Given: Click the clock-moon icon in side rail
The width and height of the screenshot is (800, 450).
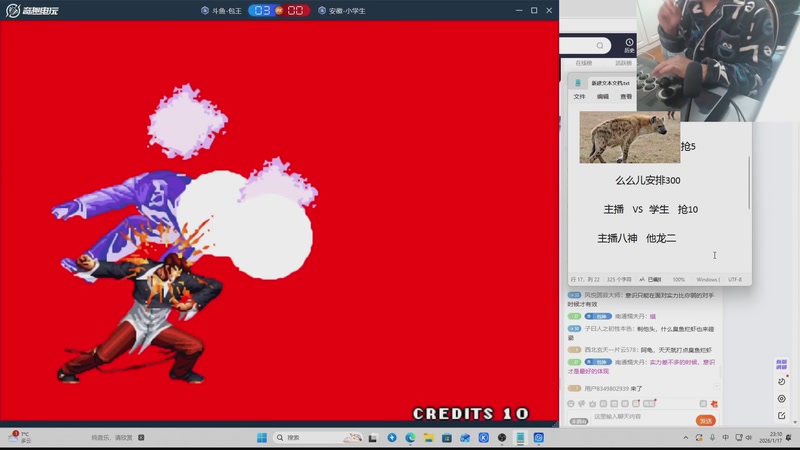Looking at the screenshot, I should [x=781, y=382].
